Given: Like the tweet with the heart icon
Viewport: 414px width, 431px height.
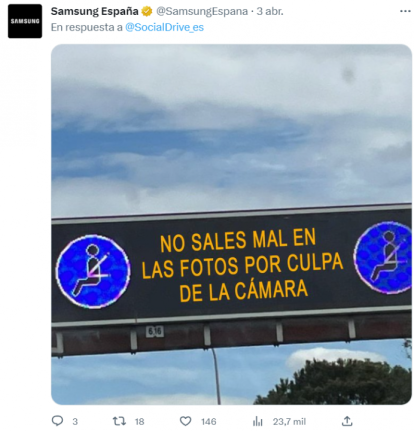Looking at the screenshot, I should [x=186, y=421].
